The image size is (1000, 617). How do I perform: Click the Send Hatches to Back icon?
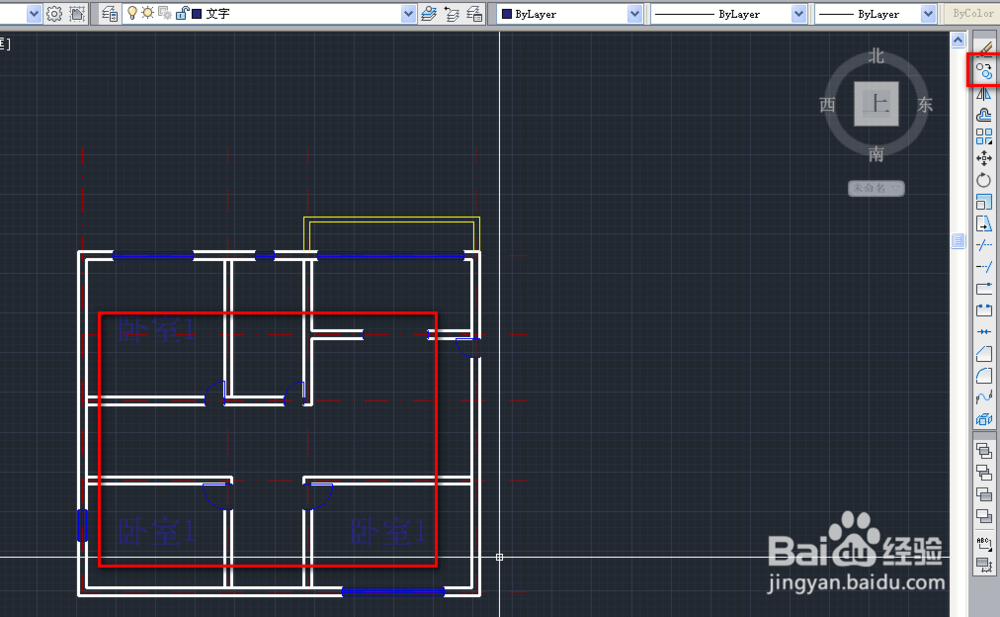pos(984,565)
